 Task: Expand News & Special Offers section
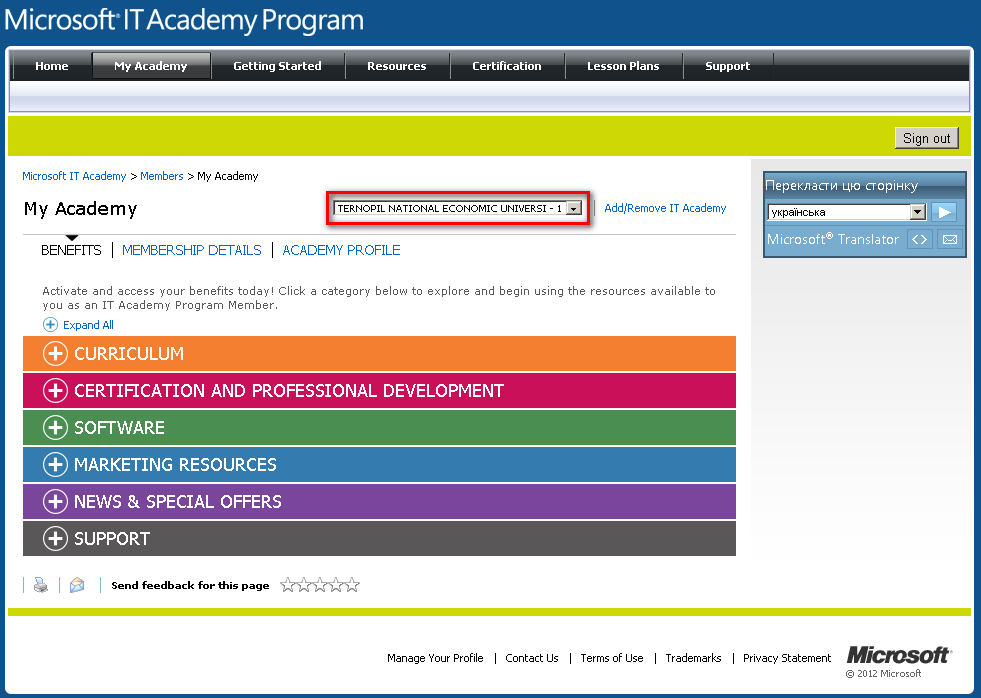379,501
